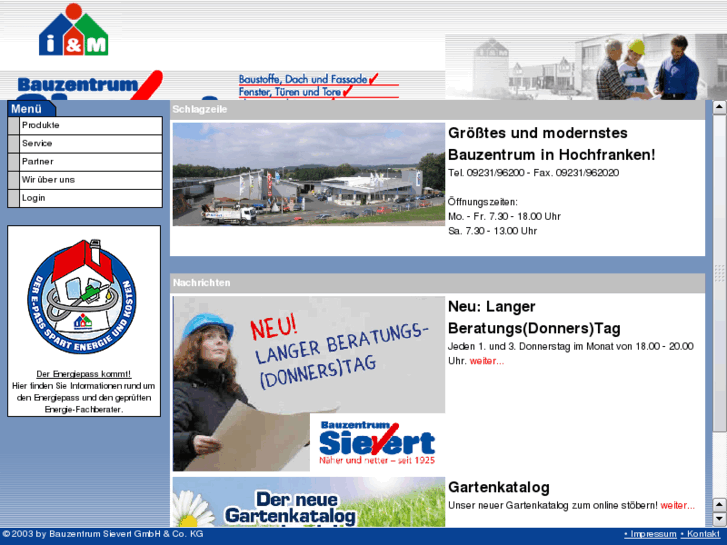The height and width of the screenshot is (545, 727).
Task: Click the E-Pass energy badge icon
Action: click(x=83, y=297)
